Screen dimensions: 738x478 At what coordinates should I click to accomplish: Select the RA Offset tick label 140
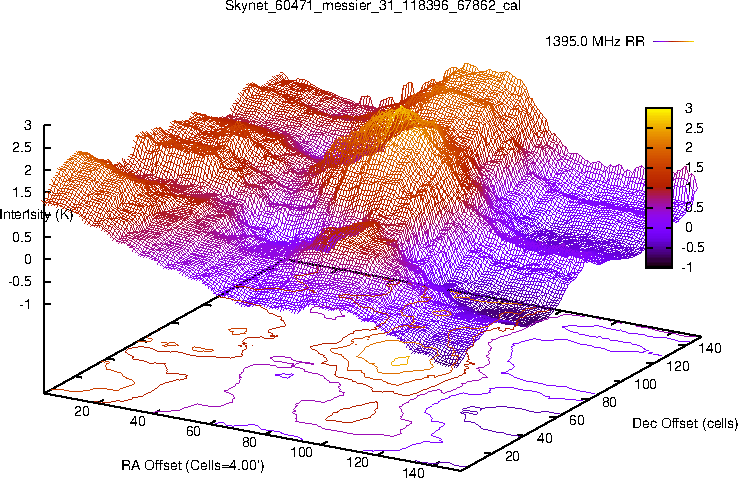pos(413,472)
